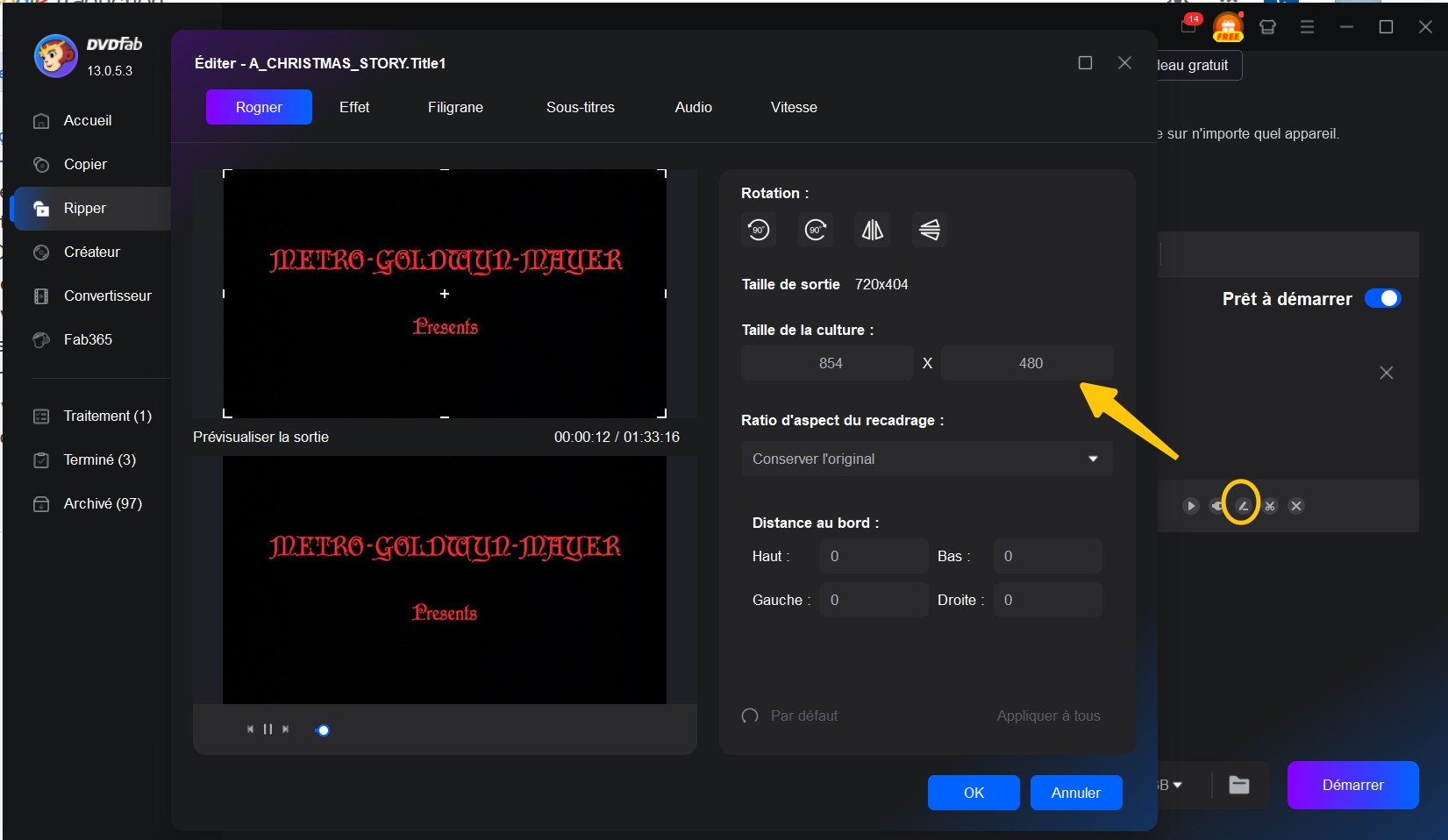The image size is (1448, 840).
Task: Switch to the Filigrane tab
Action: (454, 107)
